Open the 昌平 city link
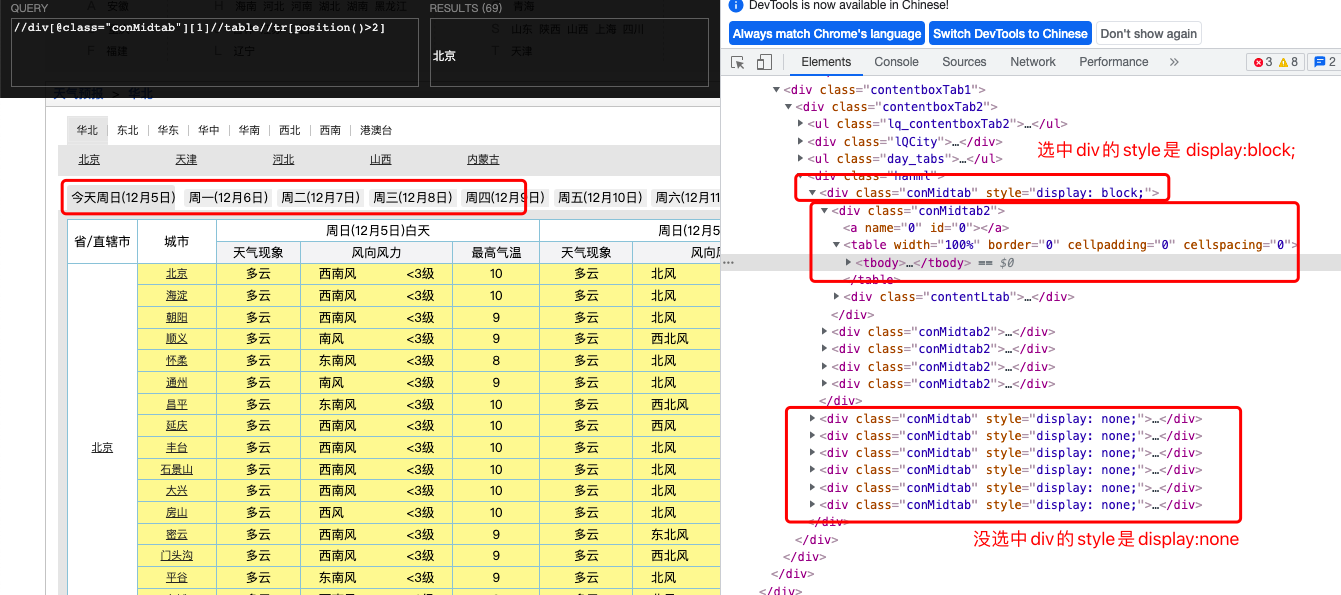This screenshot has height=595, width=1341. pyautogui.click(x=176, y=405)
